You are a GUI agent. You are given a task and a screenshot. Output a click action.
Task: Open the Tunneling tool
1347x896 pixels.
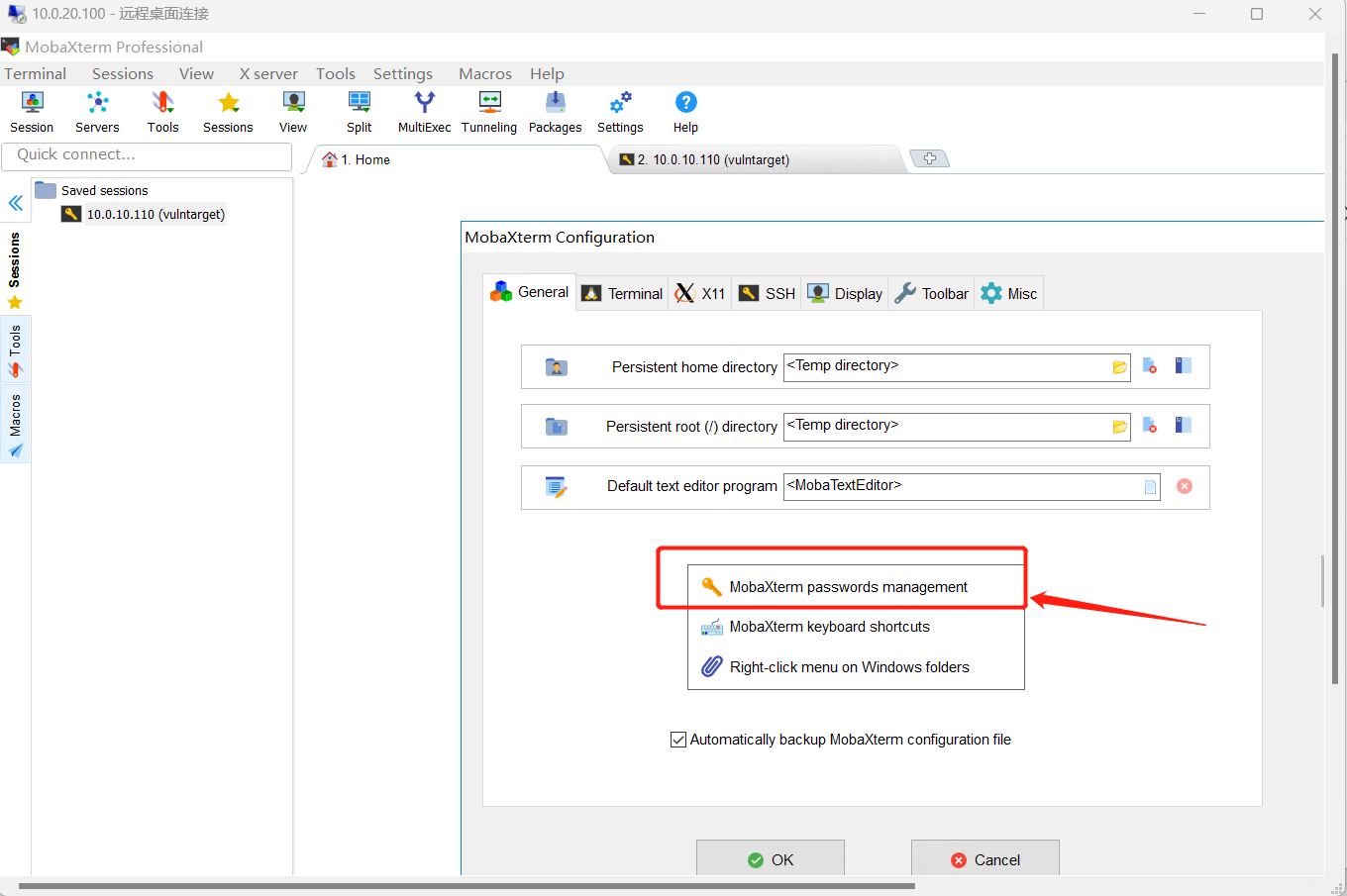pos(489,112)
